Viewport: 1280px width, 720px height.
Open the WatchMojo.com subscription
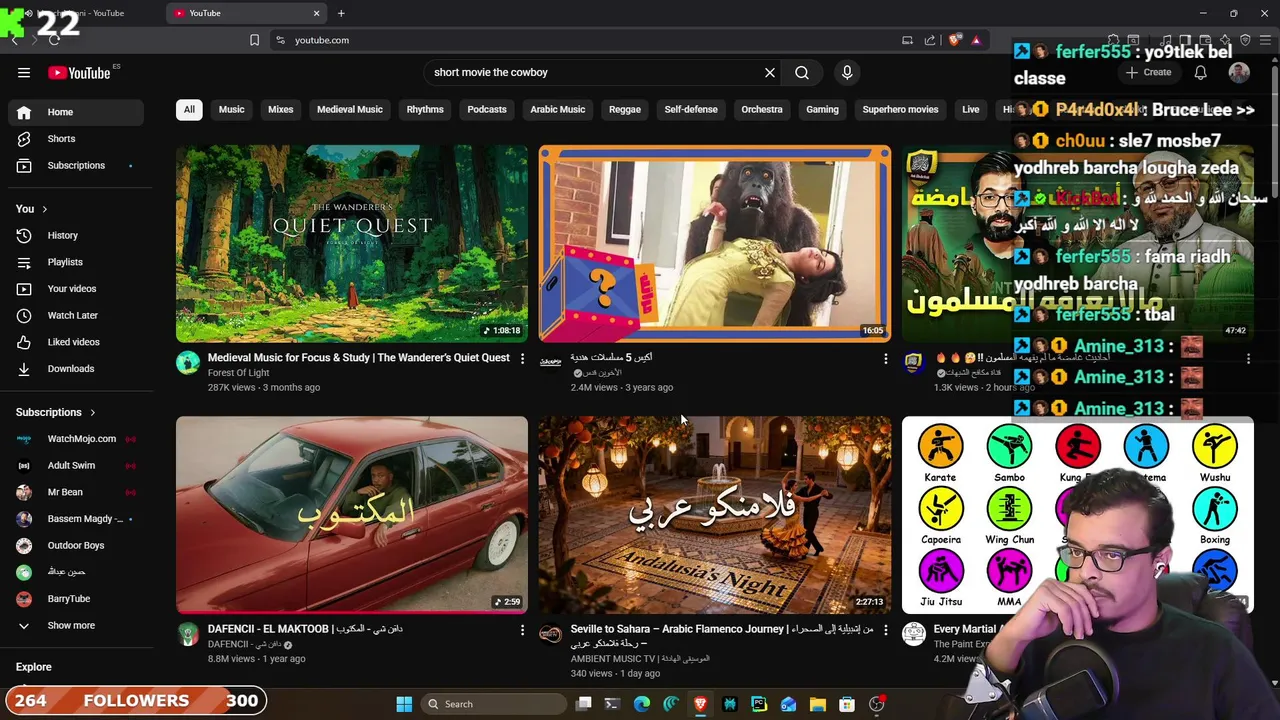pos(76,438)
